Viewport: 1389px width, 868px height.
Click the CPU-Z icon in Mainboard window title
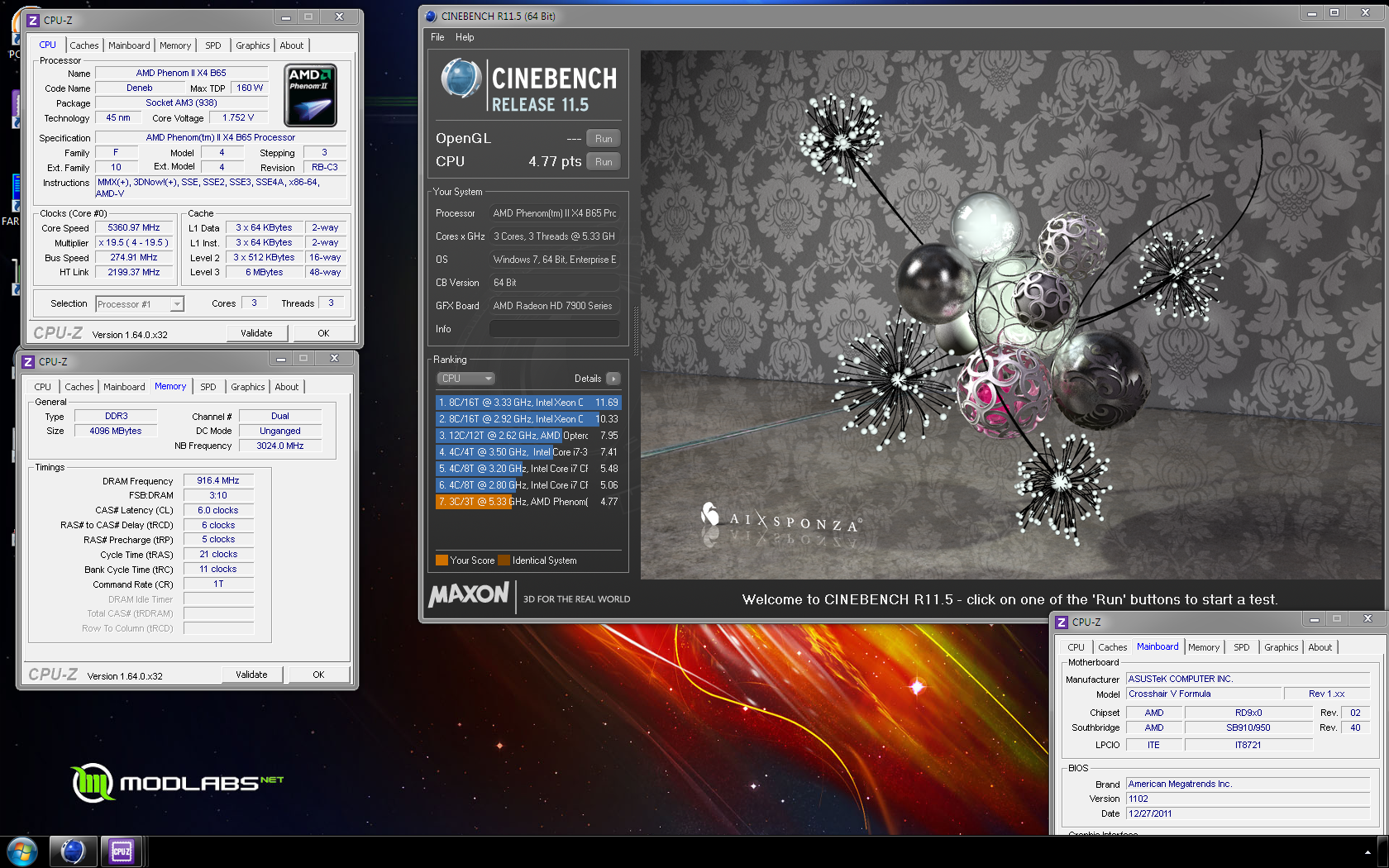pos(1062,622)
